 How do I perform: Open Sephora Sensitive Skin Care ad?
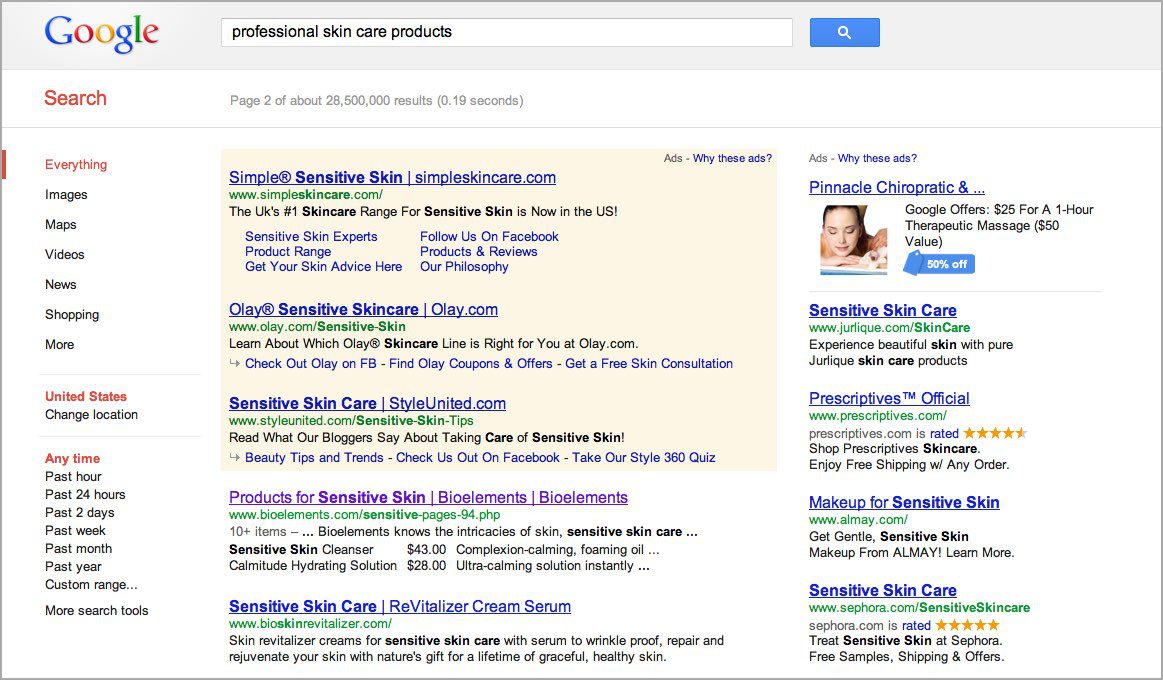[883, 590]
